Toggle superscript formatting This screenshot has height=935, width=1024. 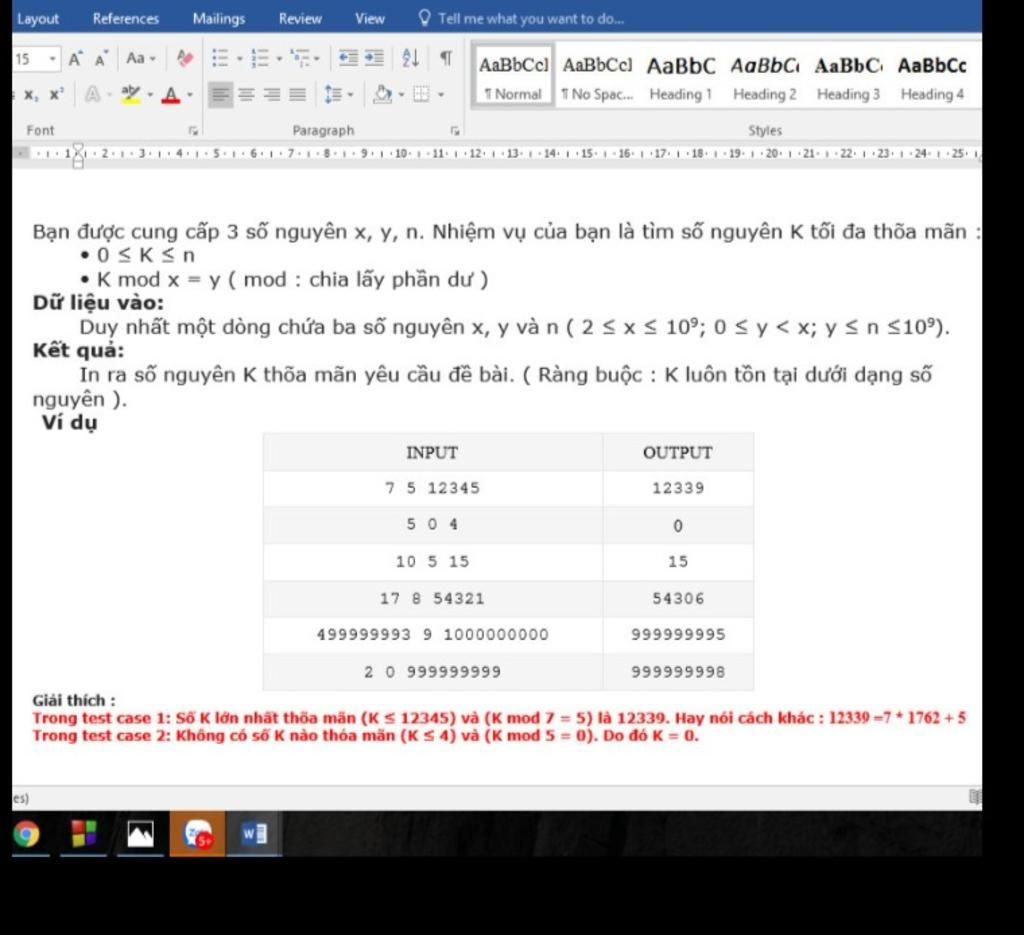click(x=56, y=95)
